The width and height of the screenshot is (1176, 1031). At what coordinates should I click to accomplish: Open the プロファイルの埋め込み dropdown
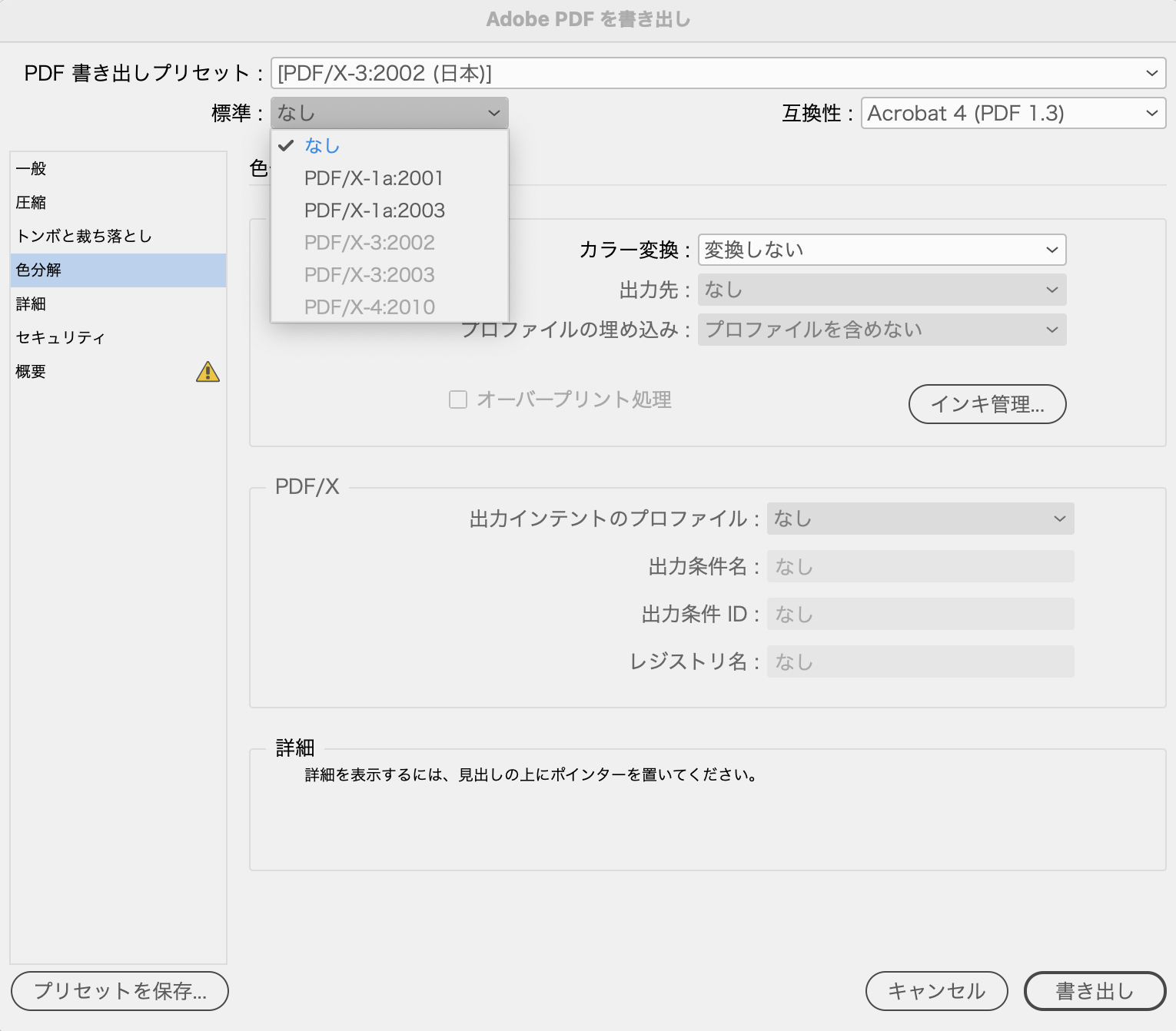click(x=882, y=330)
